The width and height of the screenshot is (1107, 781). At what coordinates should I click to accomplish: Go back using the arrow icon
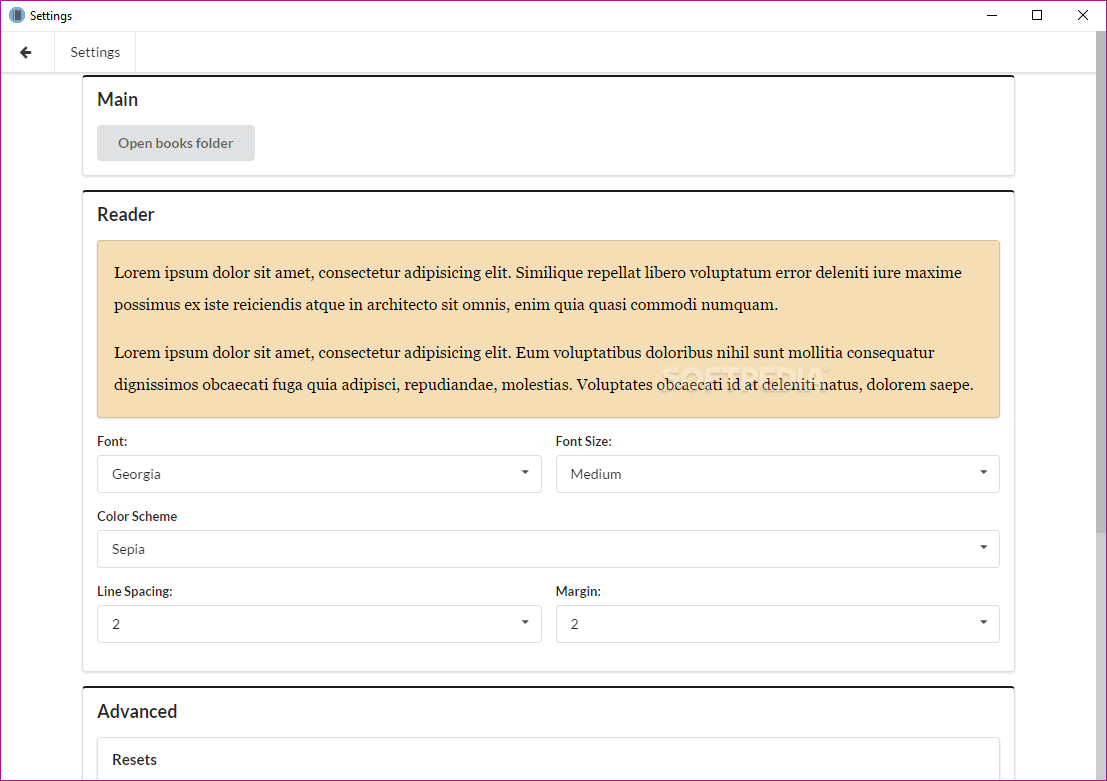tap(26, 52)
